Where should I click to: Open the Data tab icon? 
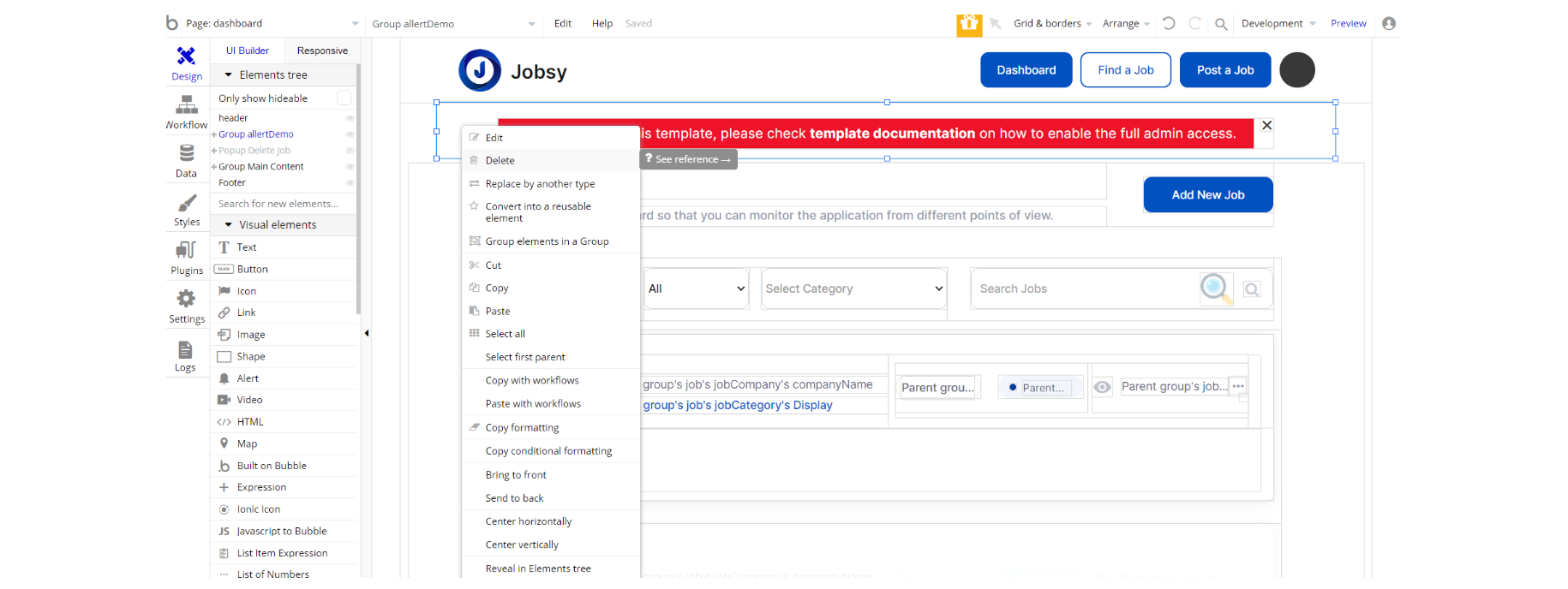[x=187, y=153]
